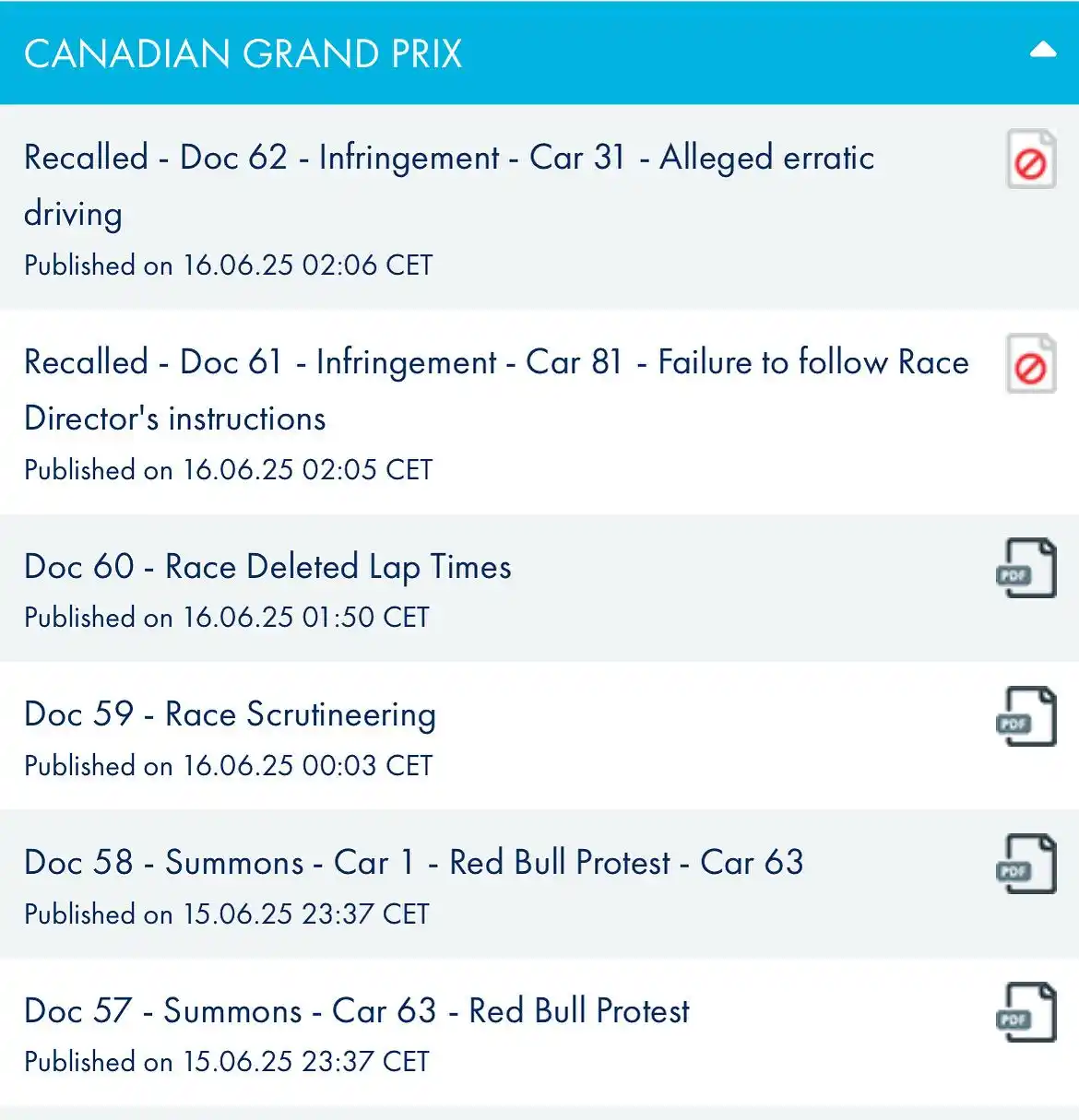Click Doc 59 published time 00:03 CET
The height and width of the screenshot is (1120, 1079).
pyautogui.click(x=228, y=766)
